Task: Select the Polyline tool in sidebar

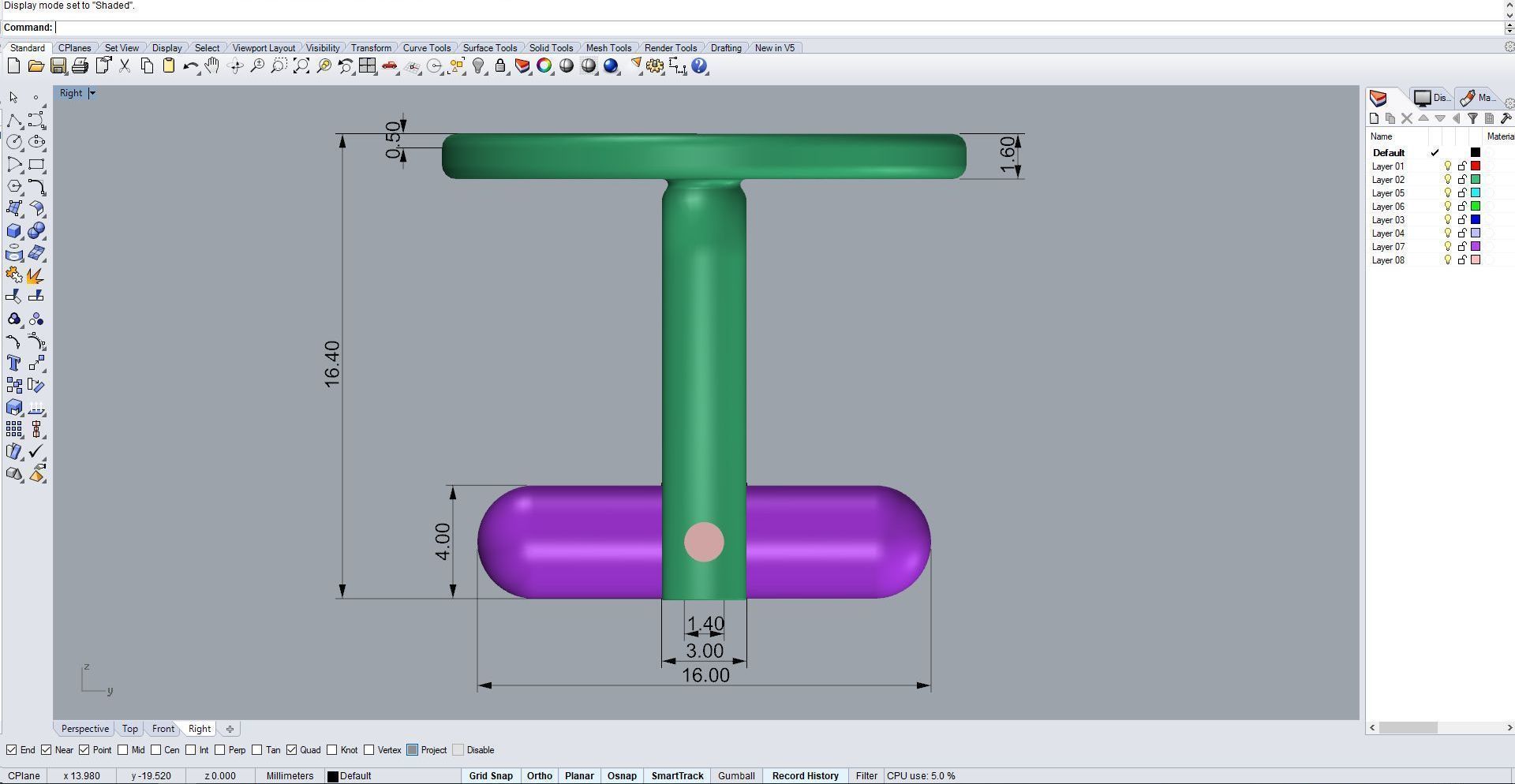Action: point(14,121)
